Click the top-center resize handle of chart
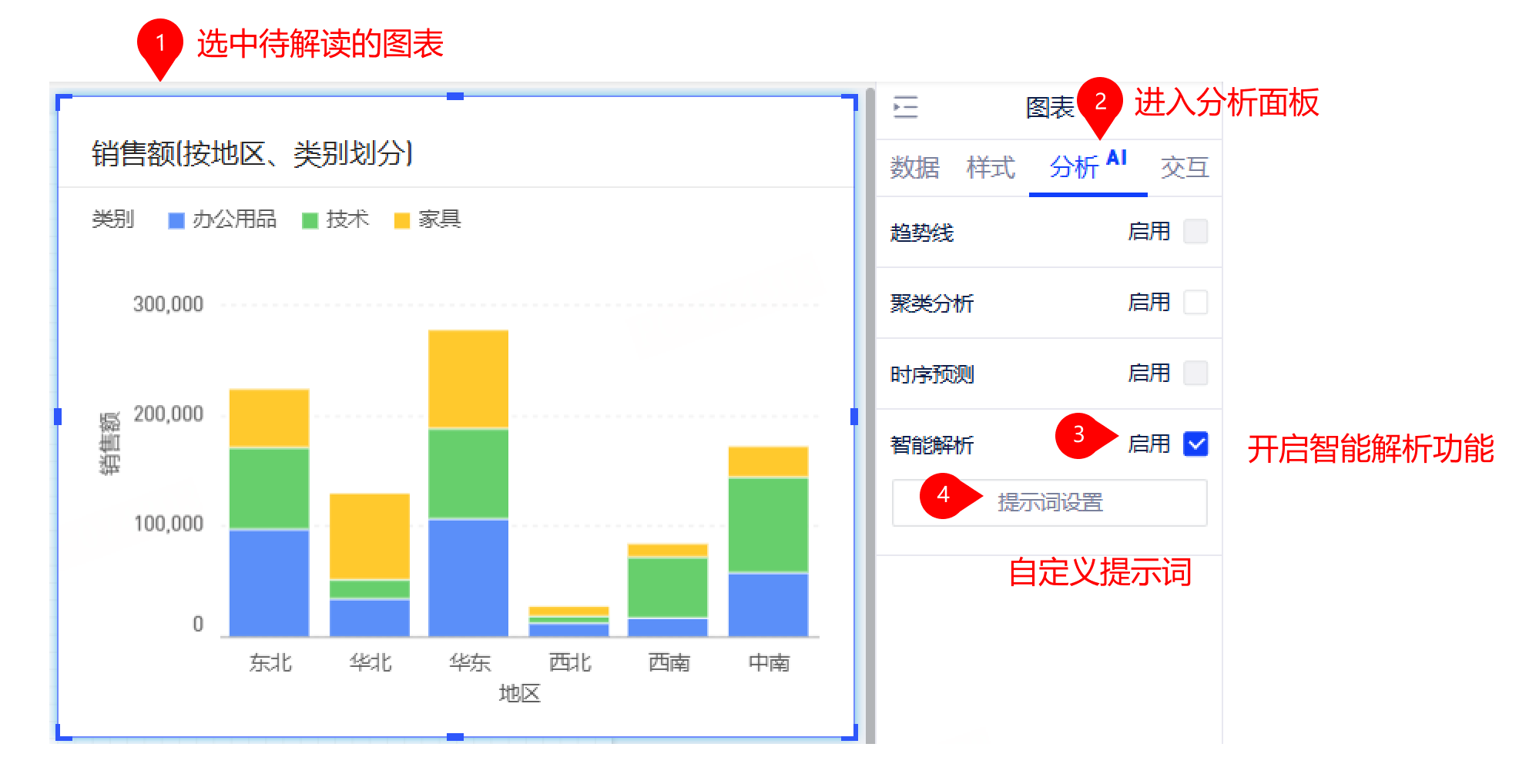Screen dimensions: 1519x784 (x=455, y=96)
